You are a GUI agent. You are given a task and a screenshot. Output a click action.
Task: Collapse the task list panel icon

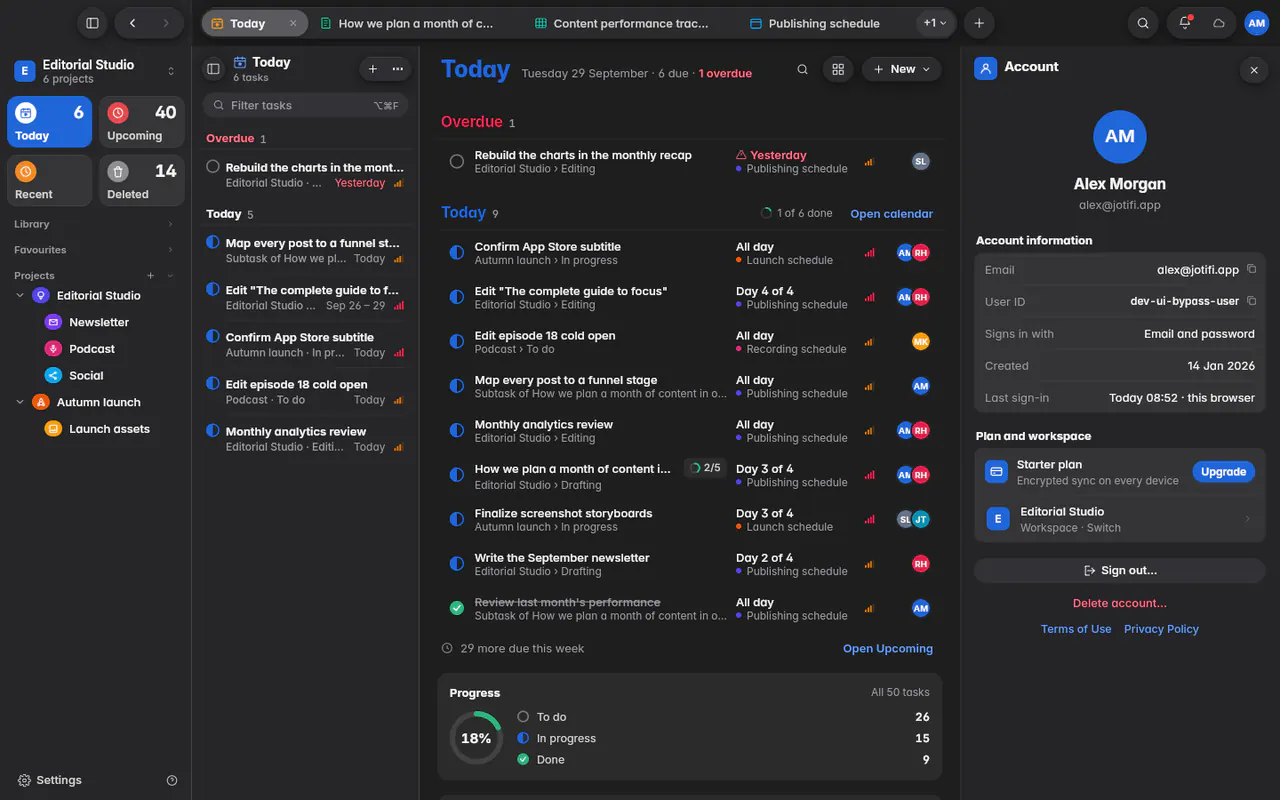[x=213, y=69]
